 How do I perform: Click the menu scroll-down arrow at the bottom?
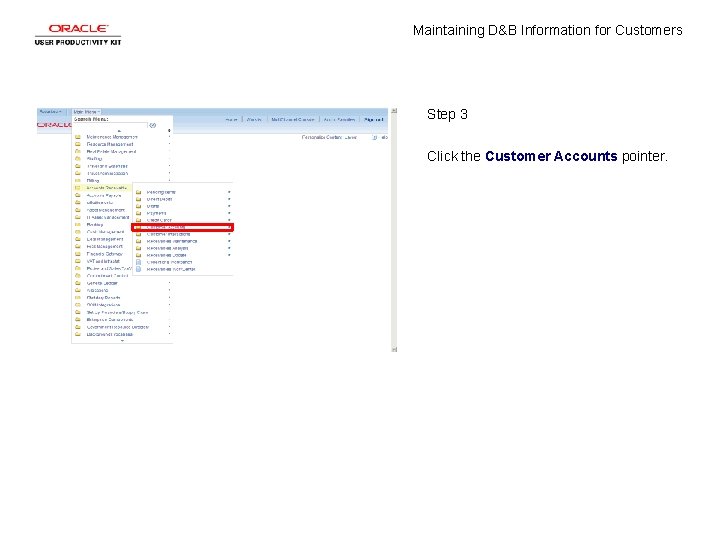point(122,341)
